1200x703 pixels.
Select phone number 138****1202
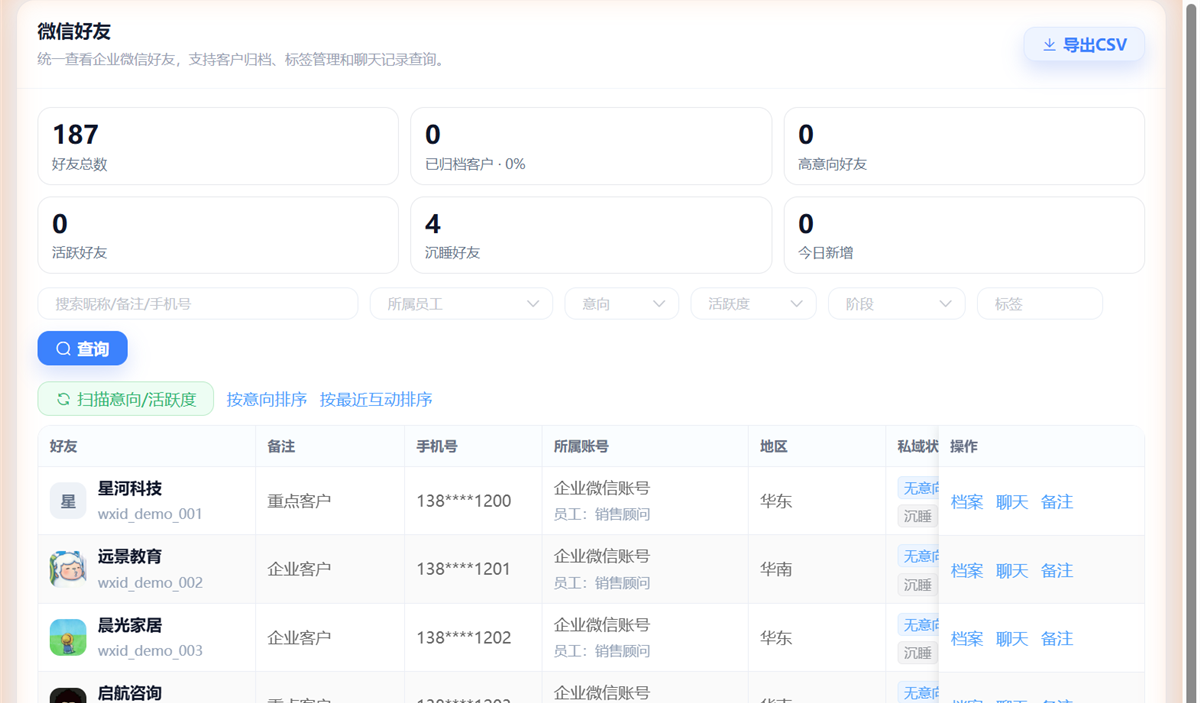pos(464,637)
